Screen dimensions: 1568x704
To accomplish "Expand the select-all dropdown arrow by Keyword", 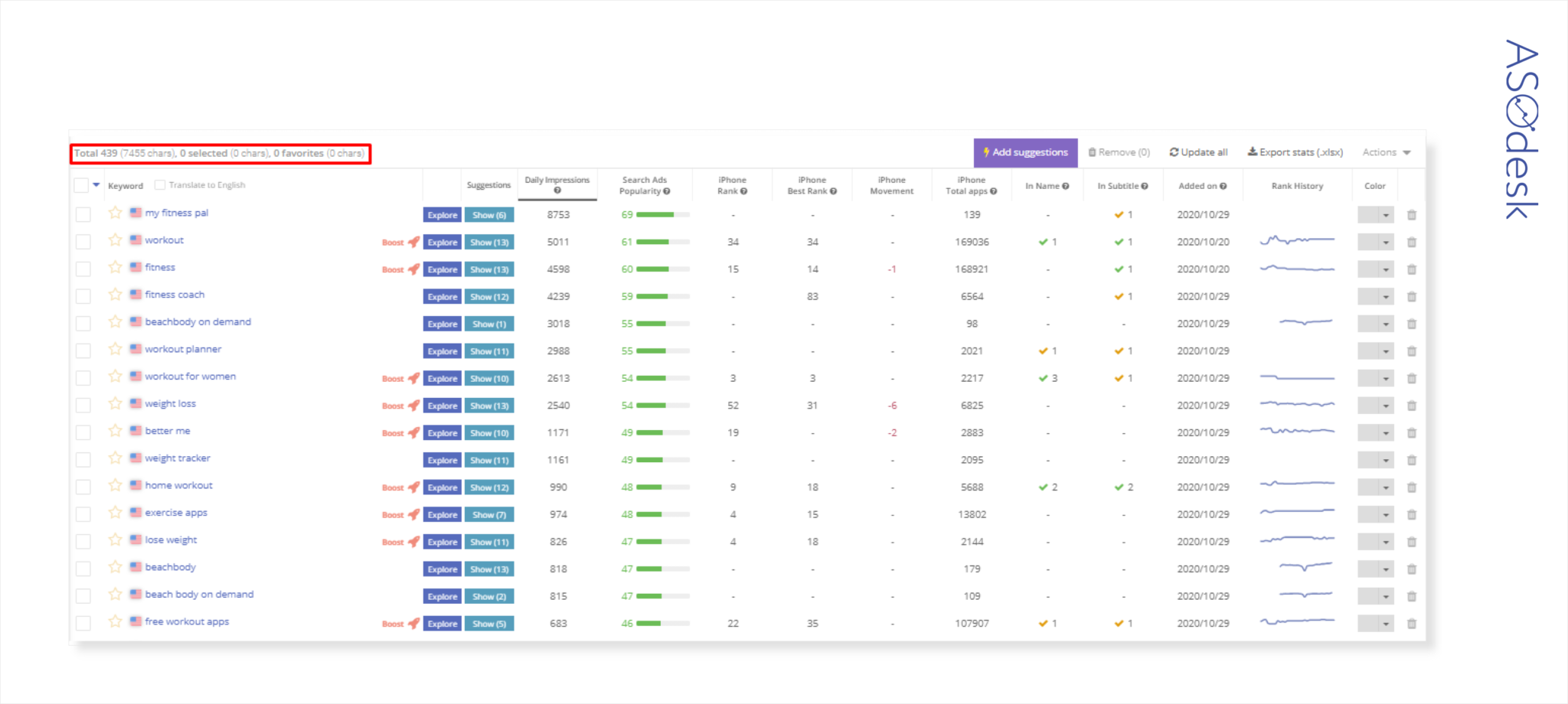I will click(x=96, y=185).
